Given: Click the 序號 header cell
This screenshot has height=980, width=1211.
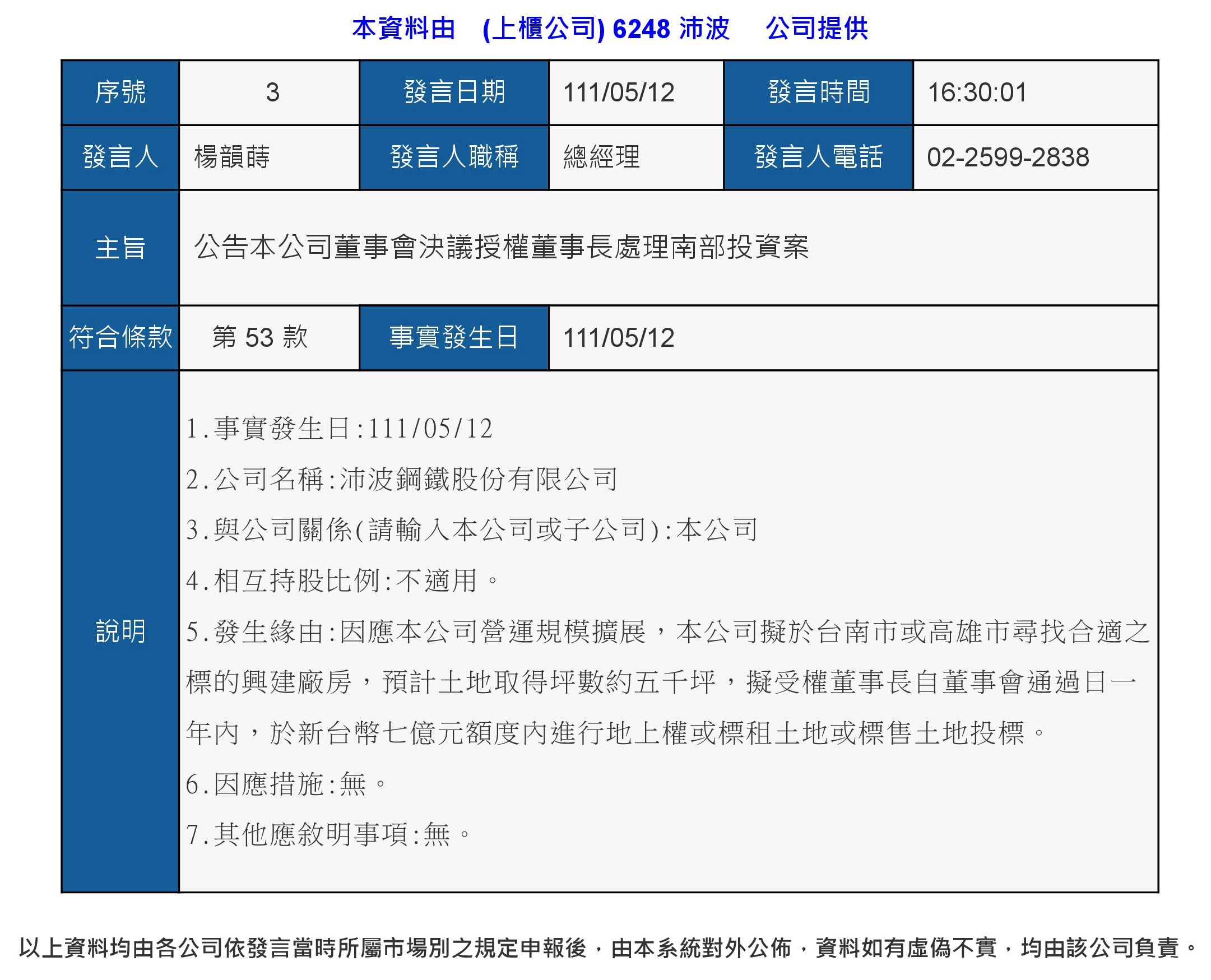Looking at the screenshot, I should point(120,92).
